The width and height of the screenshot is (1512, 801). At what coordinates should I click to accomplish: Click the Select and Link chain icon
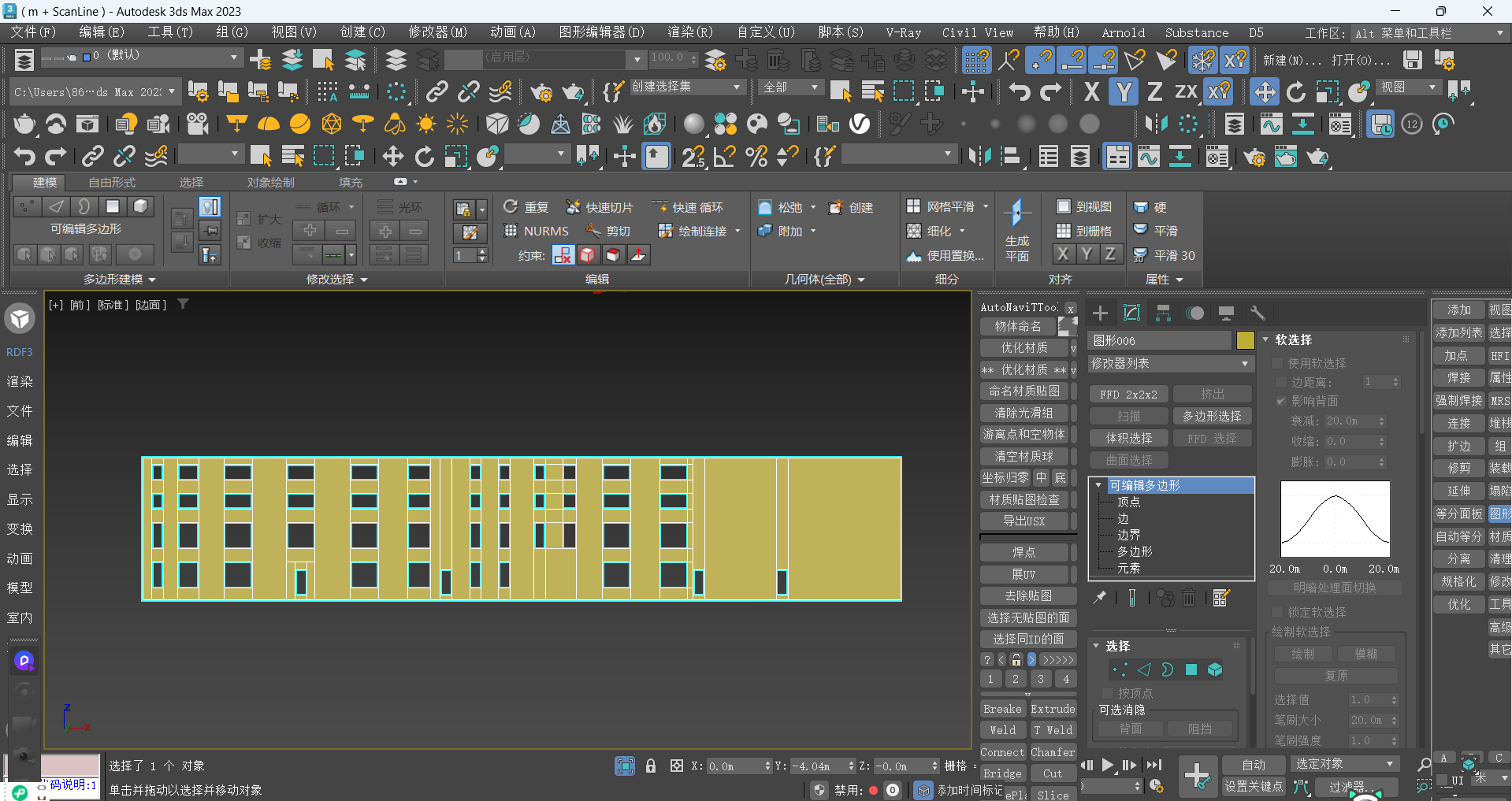tap(437, 91)
